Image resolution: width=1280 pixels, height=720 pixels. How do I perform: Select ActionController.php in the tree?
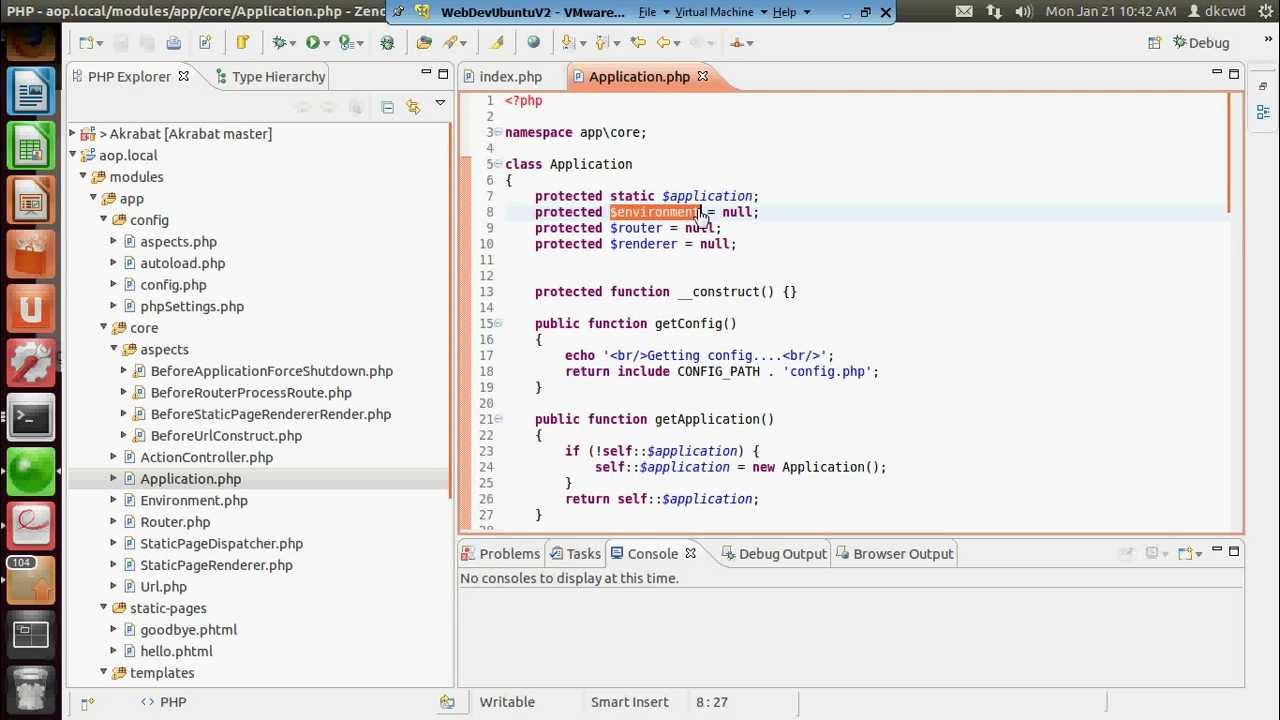(x=206, y=458)
